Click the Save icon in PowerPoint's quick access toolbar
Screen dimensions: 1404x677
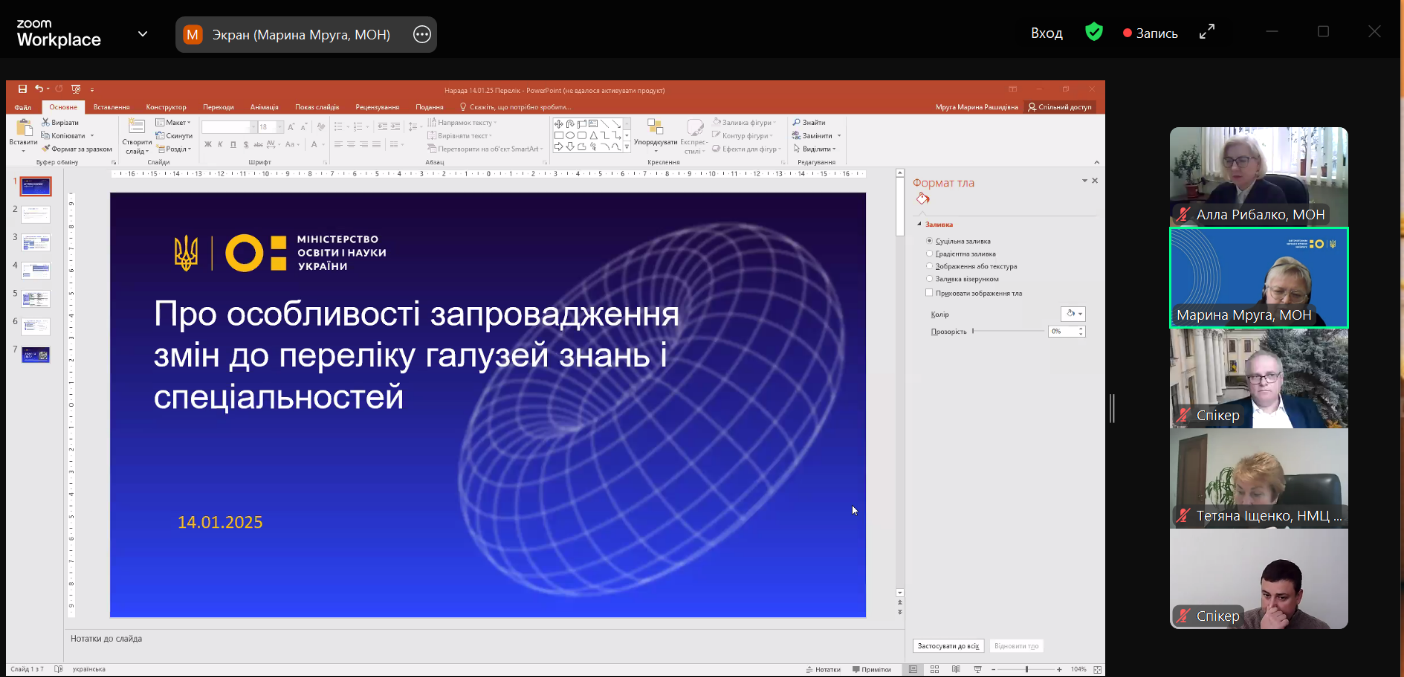[22, 89]
